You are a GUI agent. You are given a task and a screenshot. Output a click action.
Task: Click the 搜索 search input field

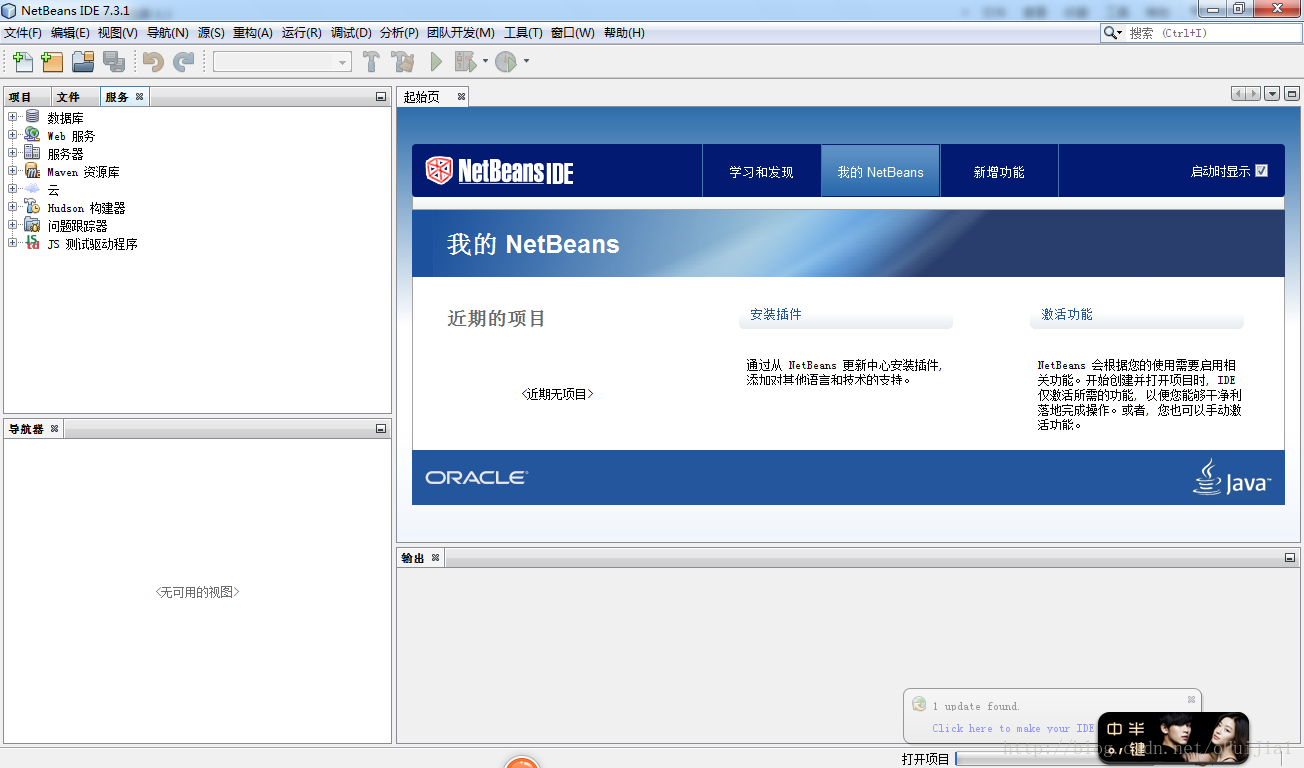click(1213, 33)
